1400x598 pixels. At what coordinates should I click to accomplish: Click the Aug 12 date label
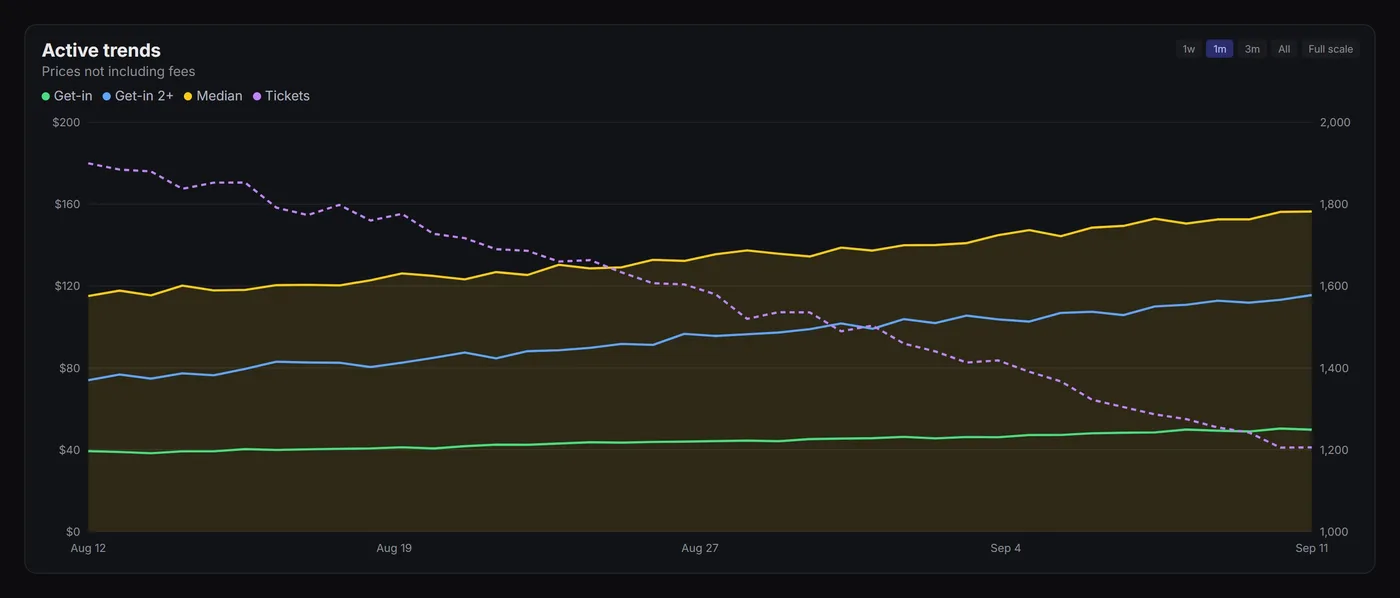coord(88,548)
